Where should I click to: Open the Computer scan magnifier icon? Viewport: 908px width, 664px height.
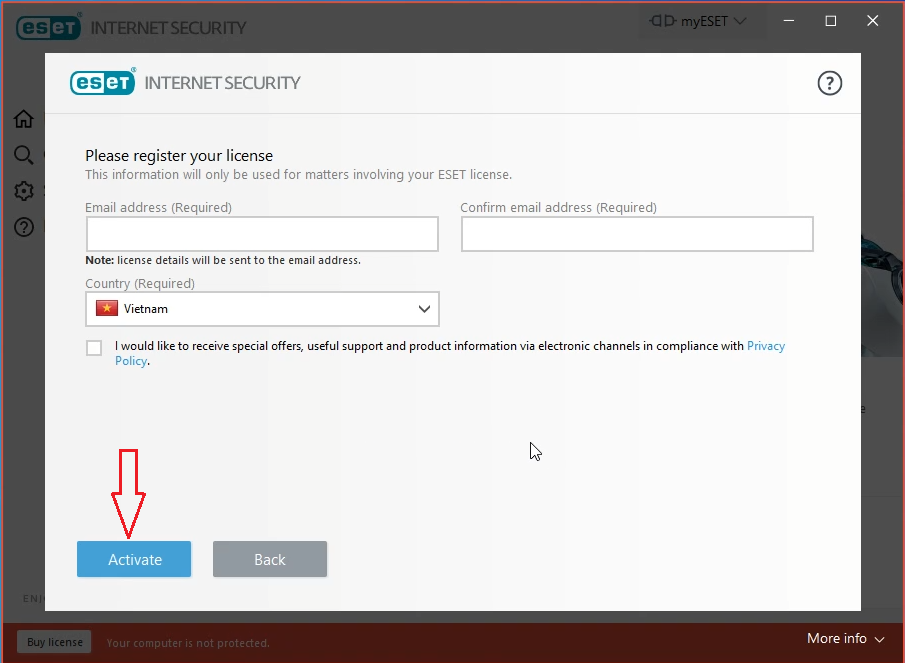[x=24, y=155]
